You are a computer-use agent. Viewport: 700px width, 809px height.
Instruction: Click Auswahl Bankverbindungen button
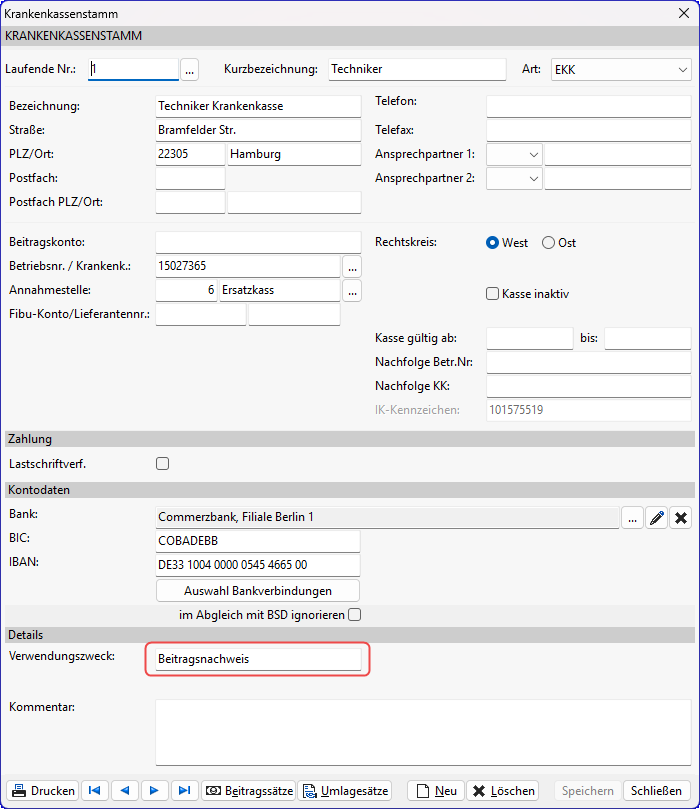(258, 591)
